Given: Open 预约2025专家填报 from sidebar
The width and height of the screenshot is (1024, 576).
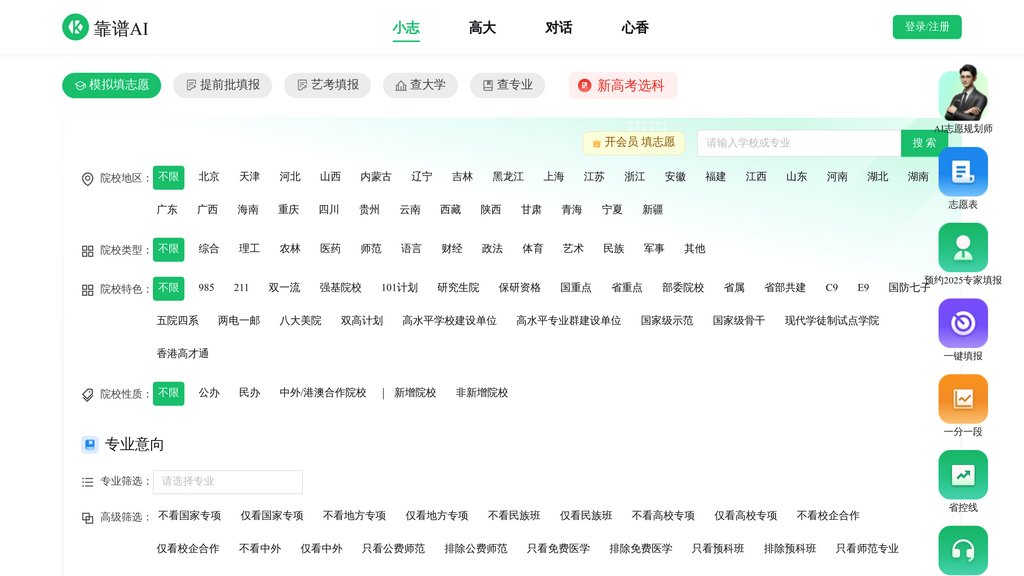Looking at the screenshot, I should pos(962,247).
